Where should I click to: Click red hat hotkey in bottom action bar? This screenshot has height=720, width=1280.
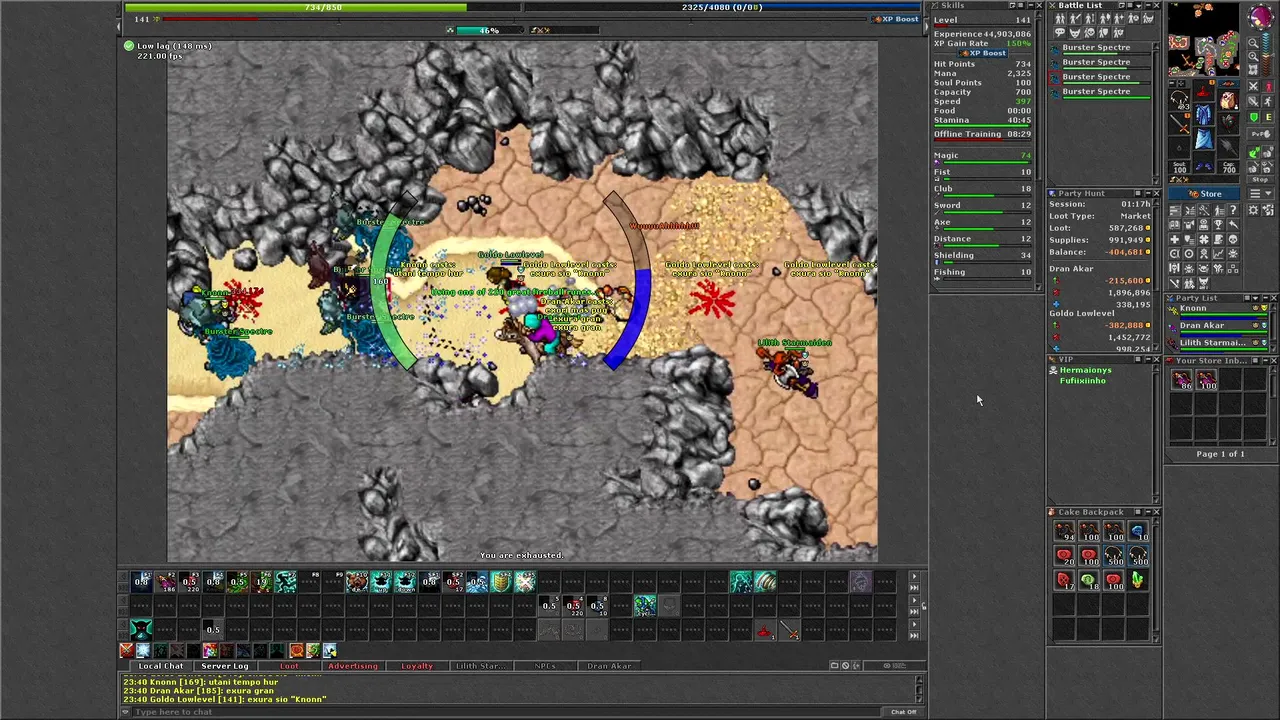(x=765, y=630)
